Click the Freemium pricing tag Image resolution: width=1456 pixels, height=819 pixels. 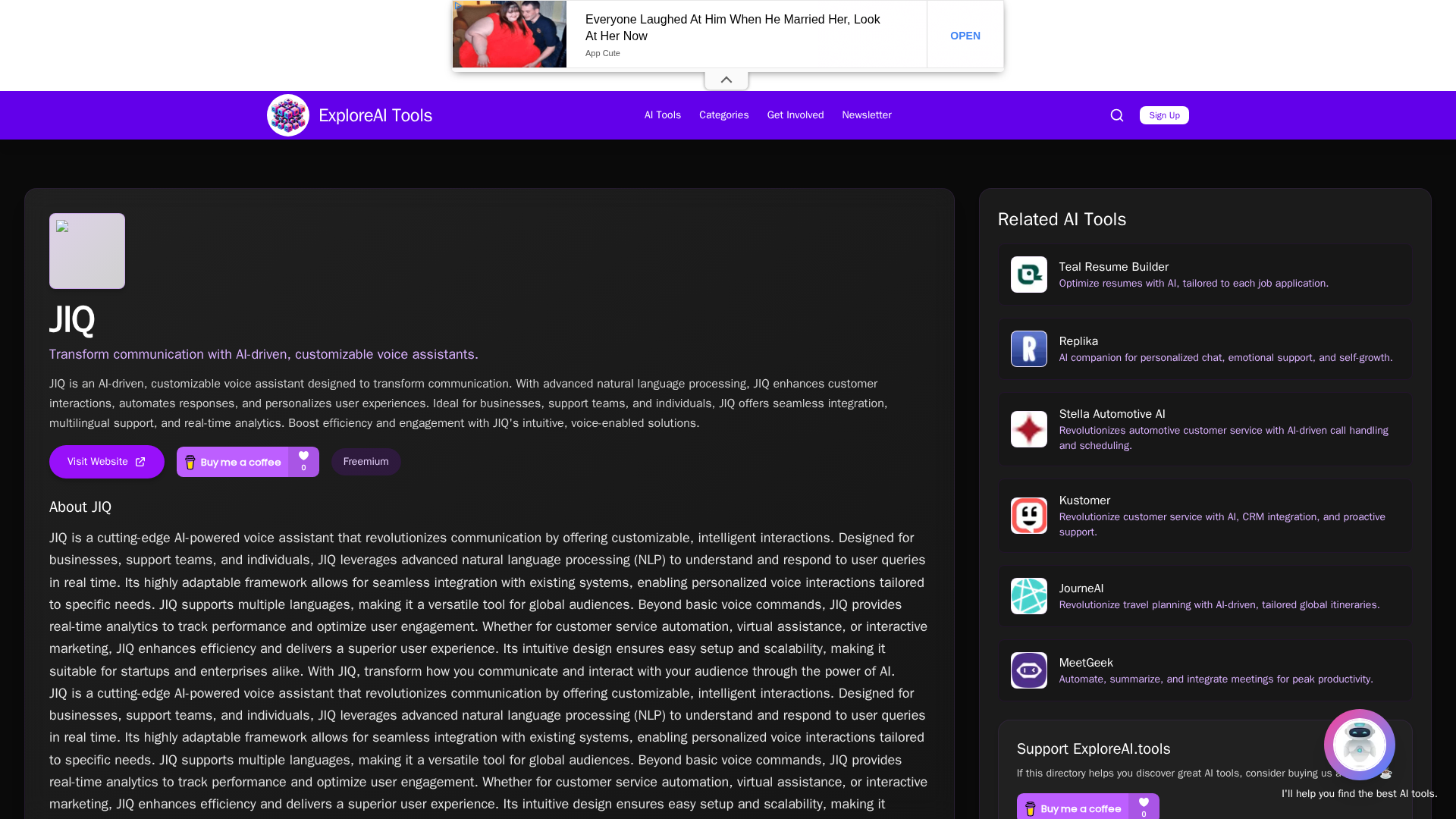pos(366,462)
